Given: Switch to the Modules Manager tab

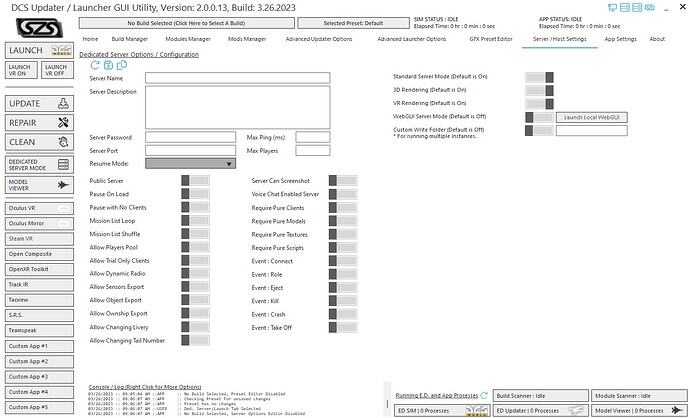Looking at the screenshot, I should (188, 39).
